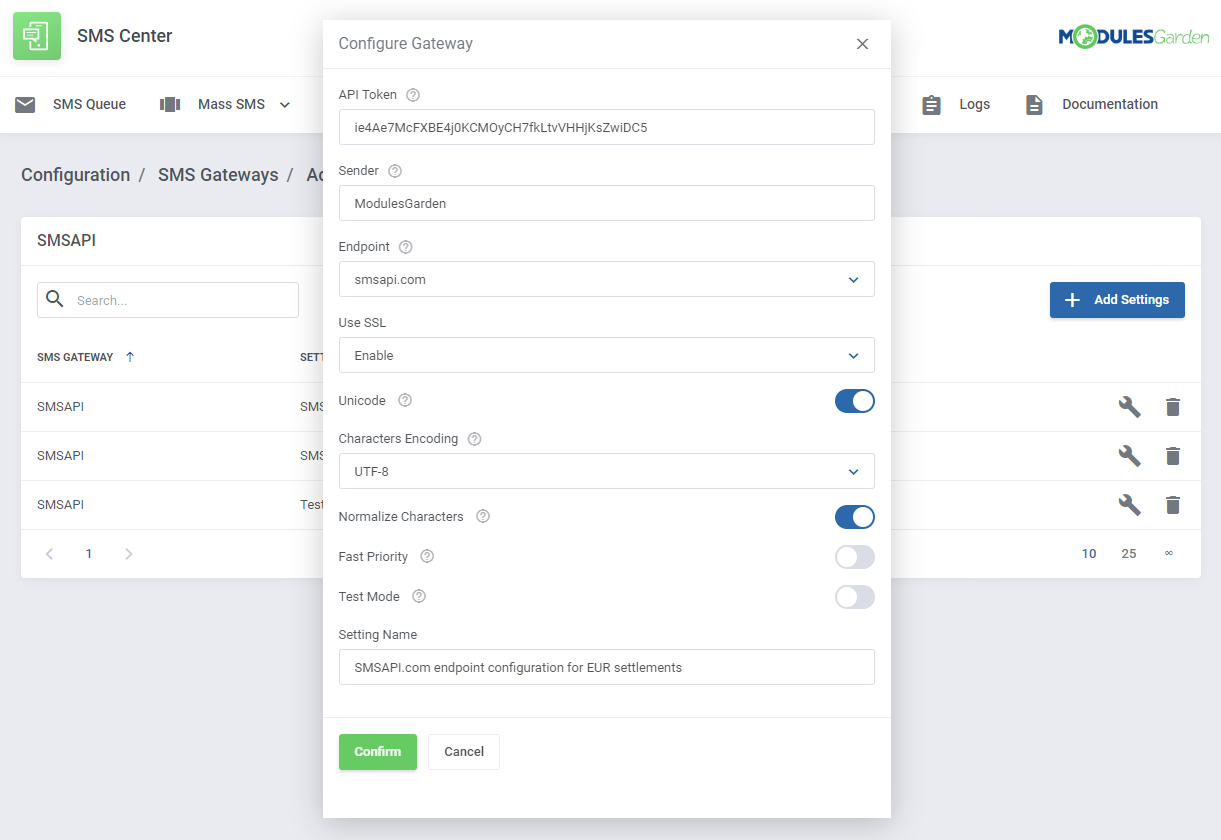Click the SMS Center green app logo
This screenshot has width=1221, height=840.
pos(36,35)
